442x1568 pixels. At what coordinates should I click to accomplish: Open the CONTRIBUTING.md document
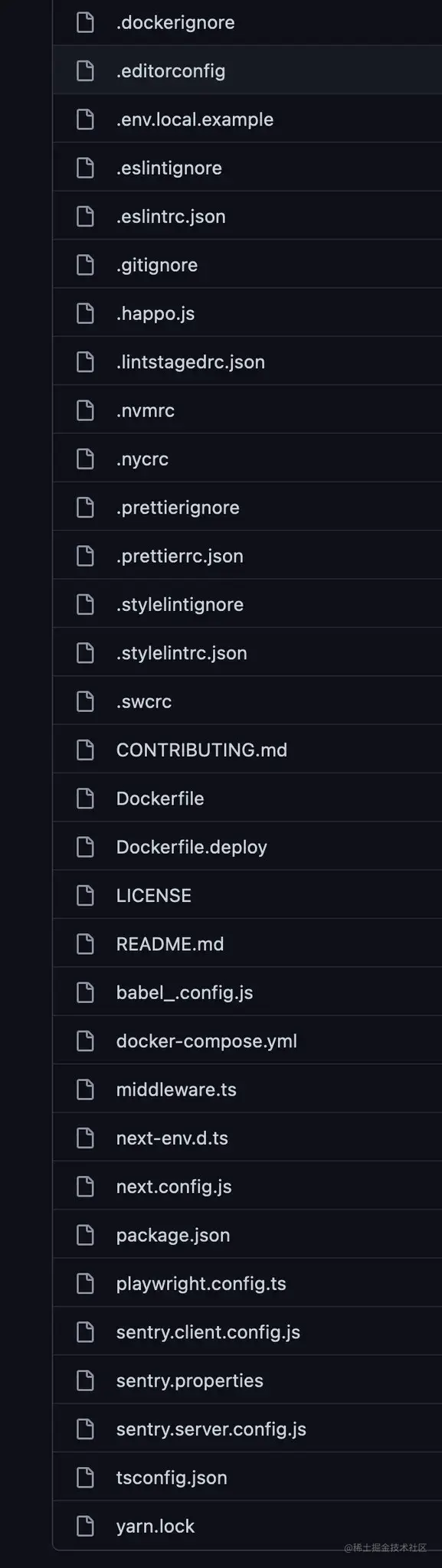pyautogui.click(x=201, y=750)
